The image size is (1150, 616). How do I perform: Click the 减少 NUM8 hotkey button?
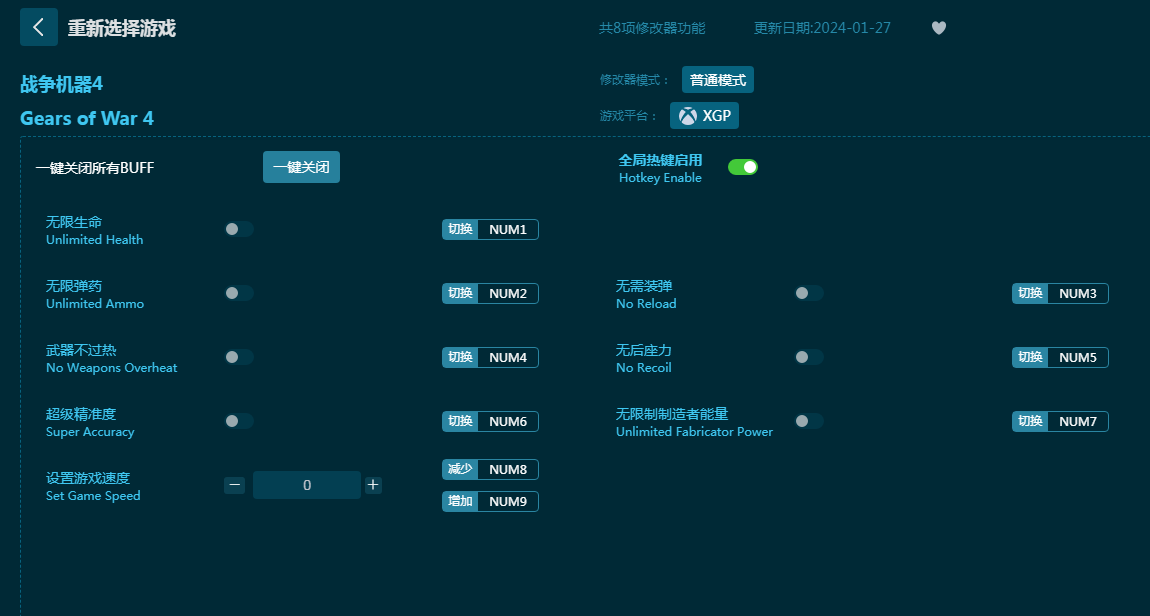(490, 469)
